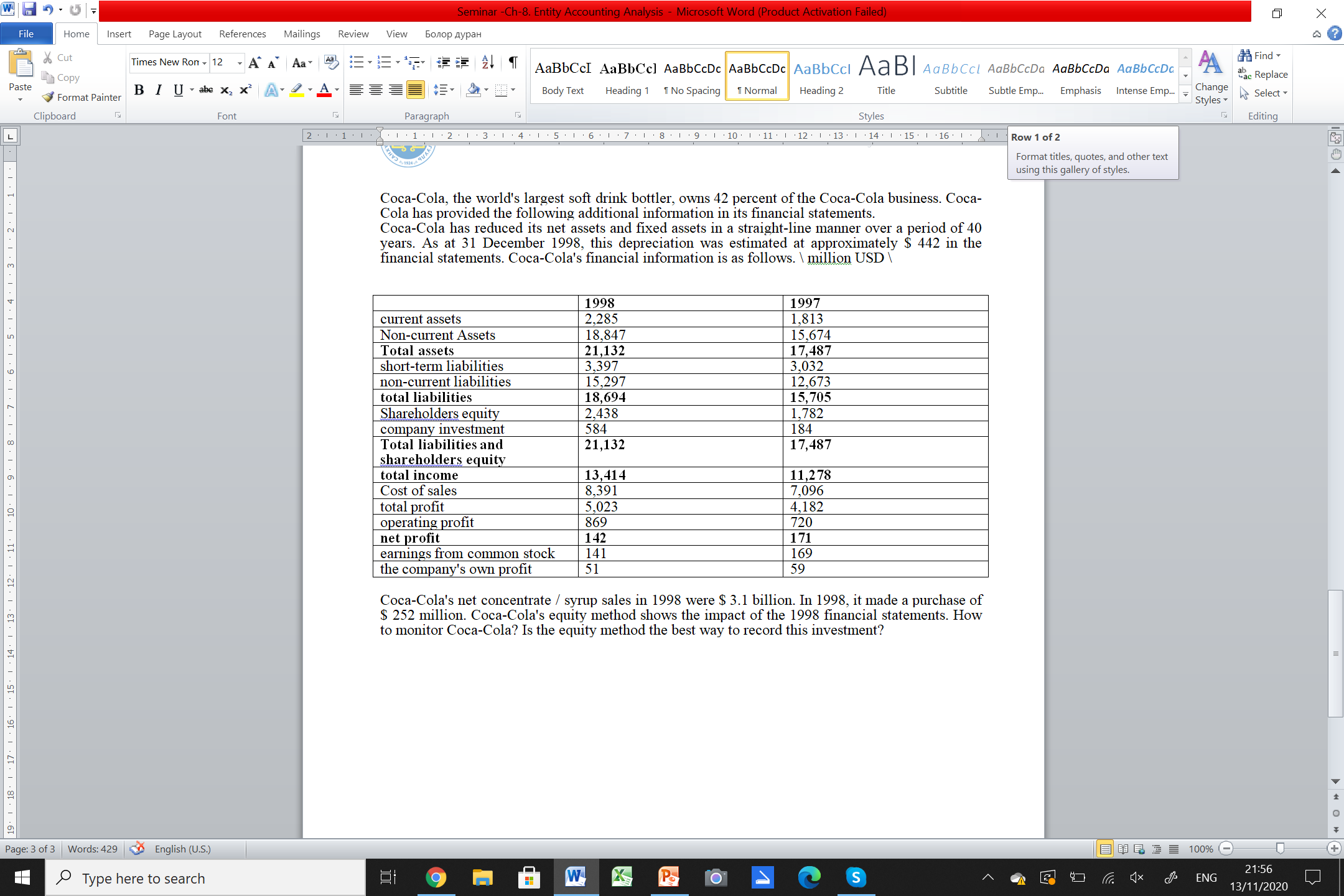The height and width of the screenshot is (896, 1344).
Task: Open the Review ribbon tab
Action: point(353,34)
